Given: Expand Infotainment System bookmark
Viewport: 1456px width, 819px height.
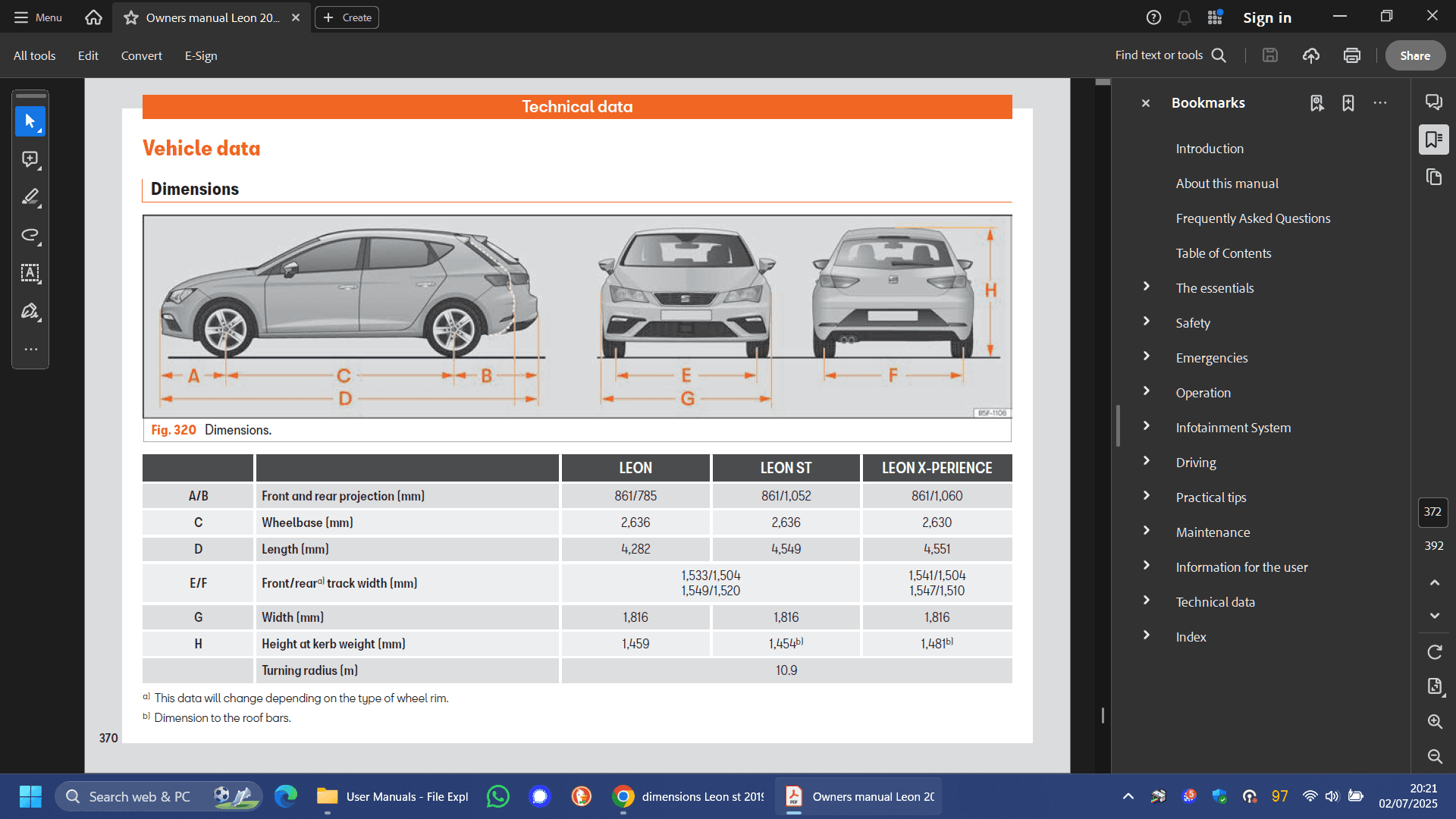Looking at the screenshot, I should [1147, 426].
